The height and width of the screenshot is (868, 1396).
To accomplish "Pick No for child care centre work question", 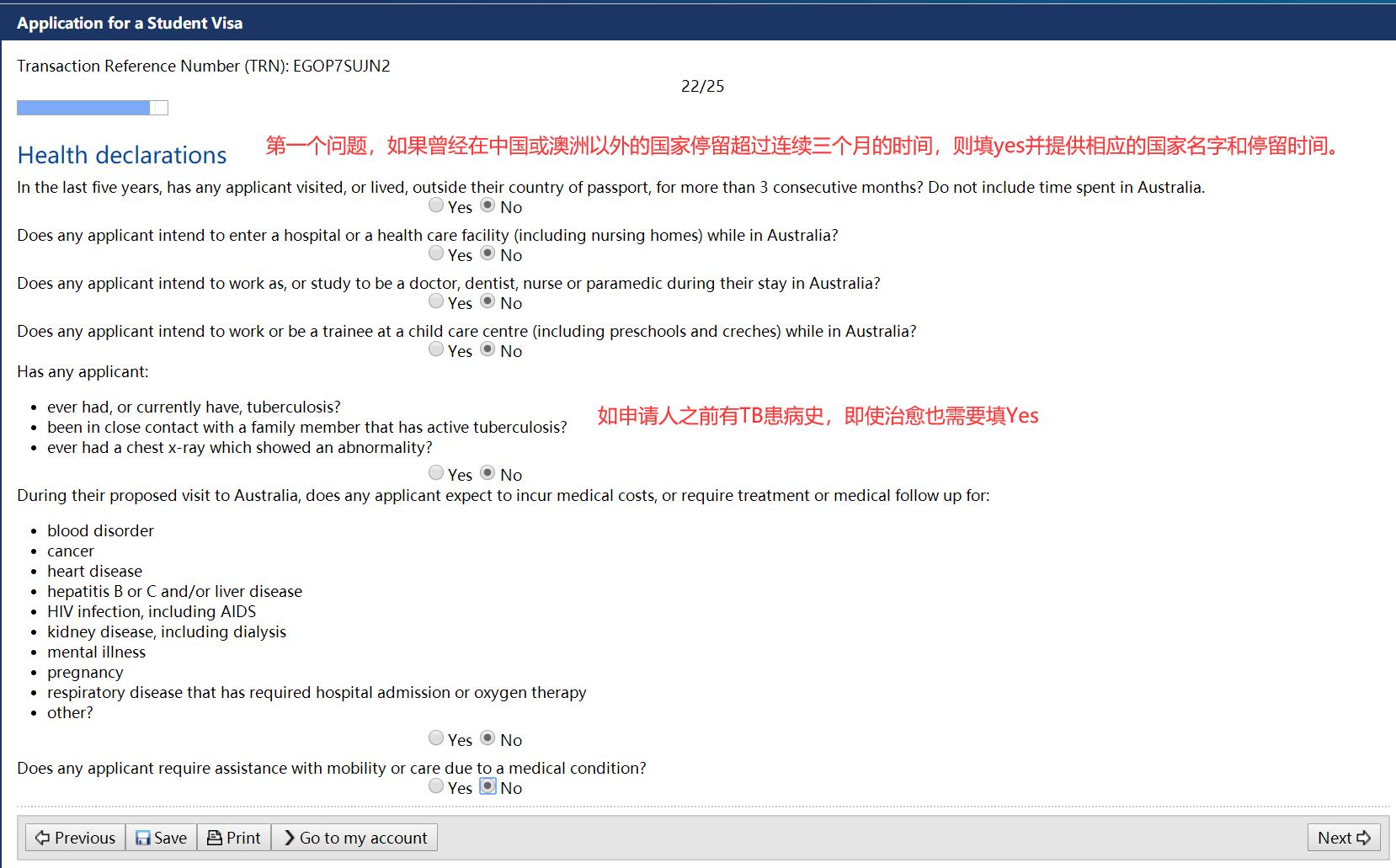I will click(x=488, y=349).
